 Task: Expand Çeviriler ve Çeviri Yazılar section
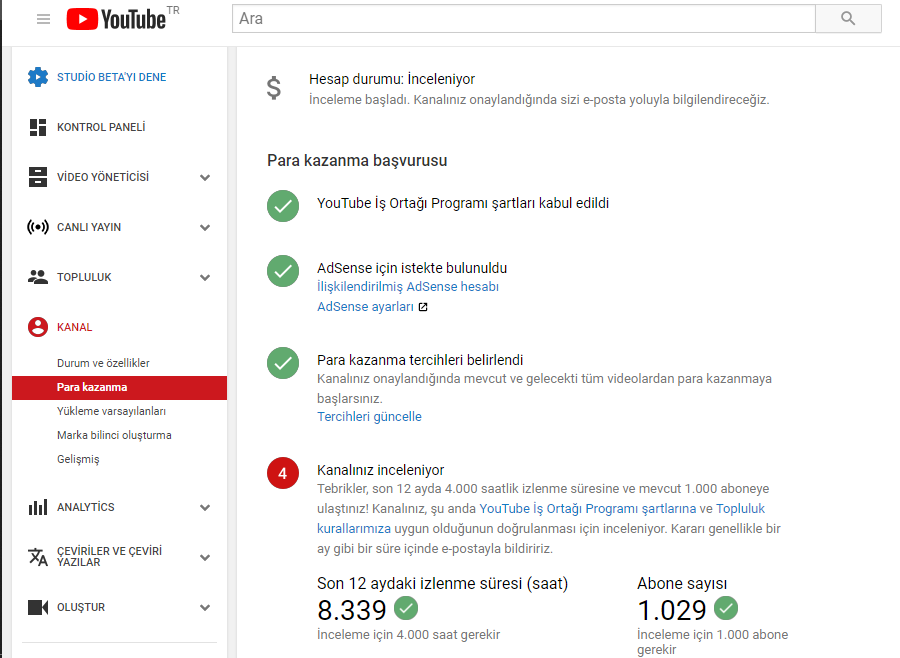click(205, 558)
